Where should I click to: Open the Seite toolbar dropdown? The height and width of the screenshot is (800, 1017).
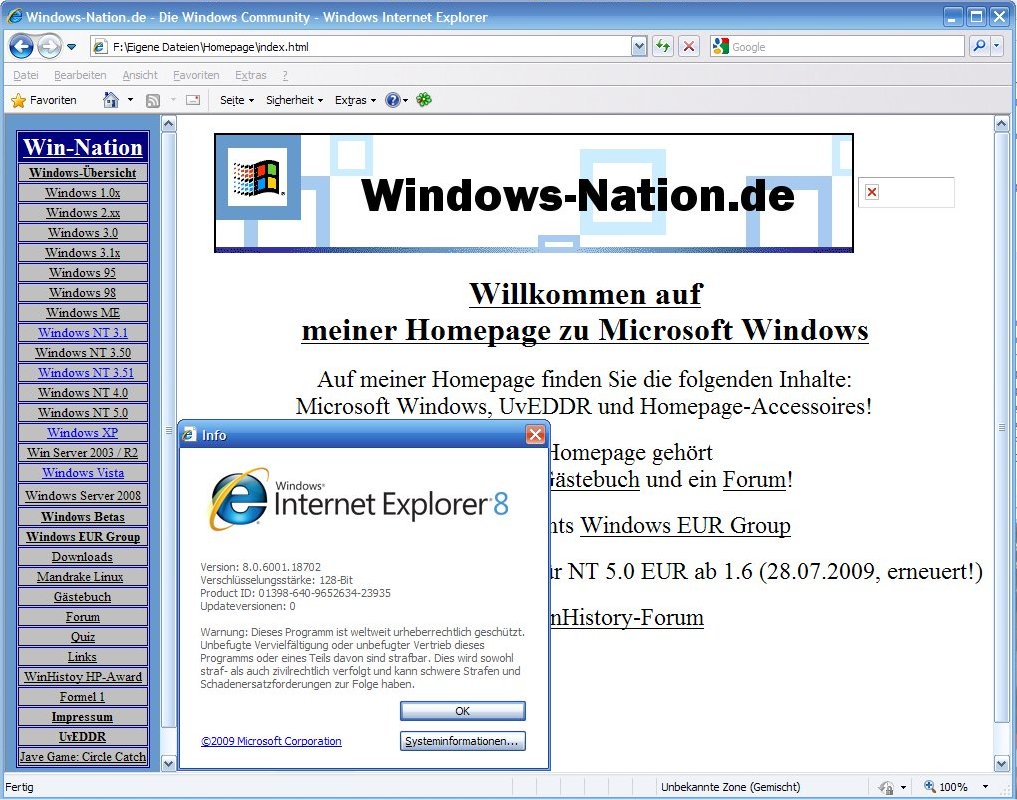[x=237, y=100]
